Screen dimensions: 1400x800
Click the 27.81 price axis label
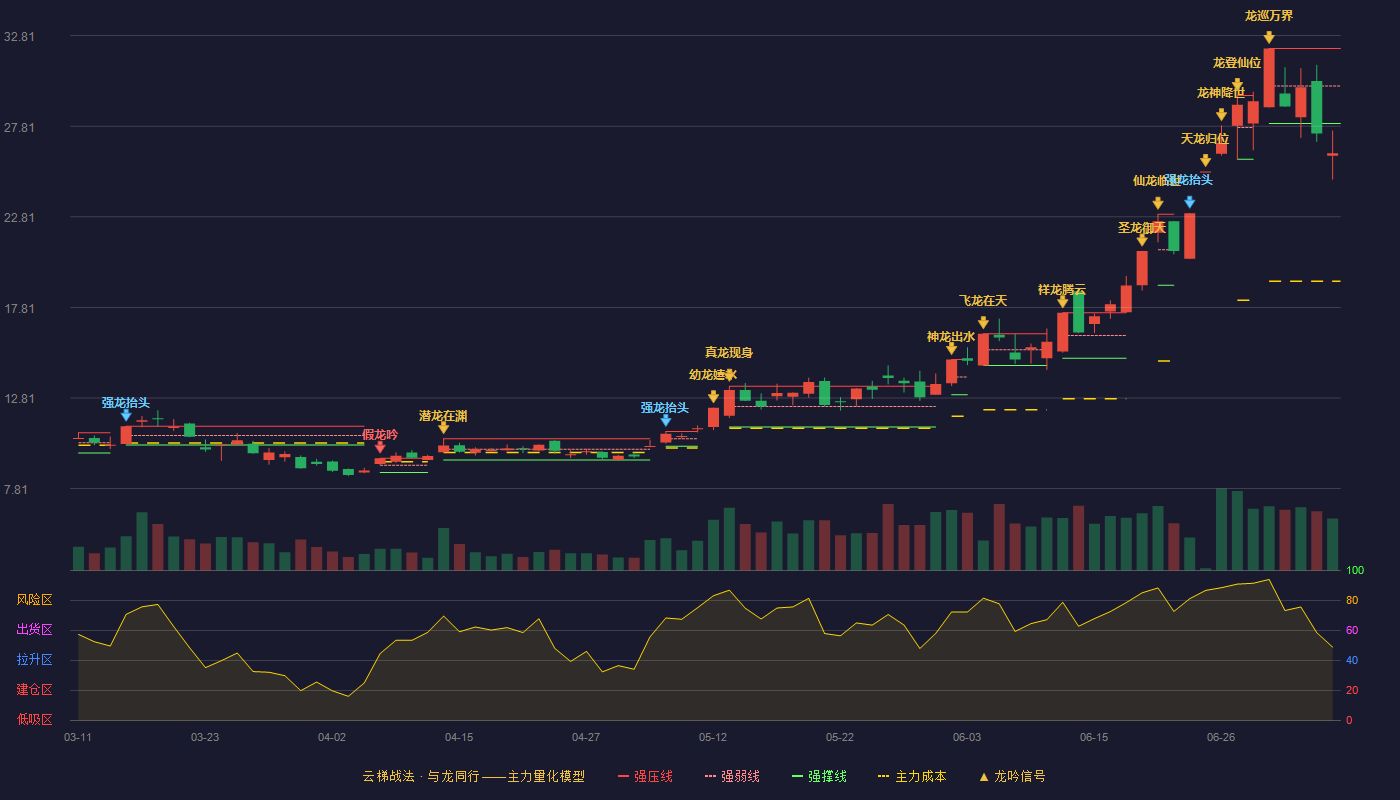(20, 128)
